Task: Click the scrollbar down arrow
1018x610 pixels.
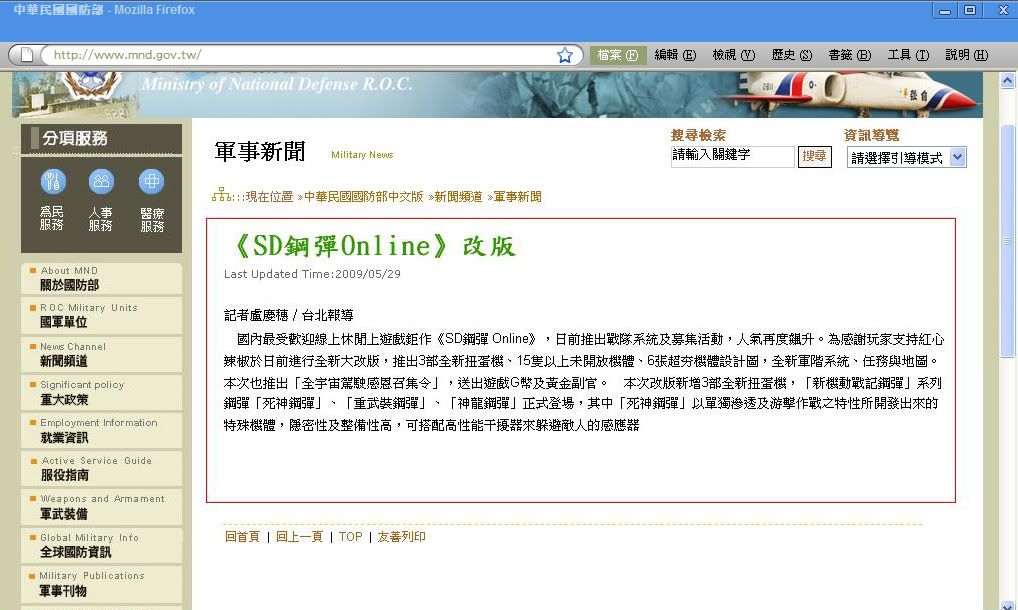Action: [1007, 605]
